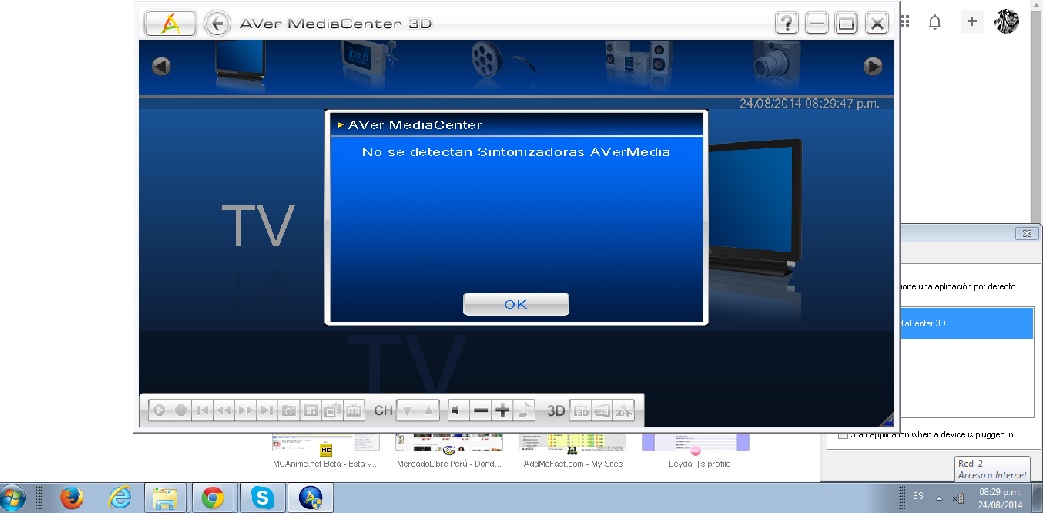Skip to next with the arrow-bar button

267,411
